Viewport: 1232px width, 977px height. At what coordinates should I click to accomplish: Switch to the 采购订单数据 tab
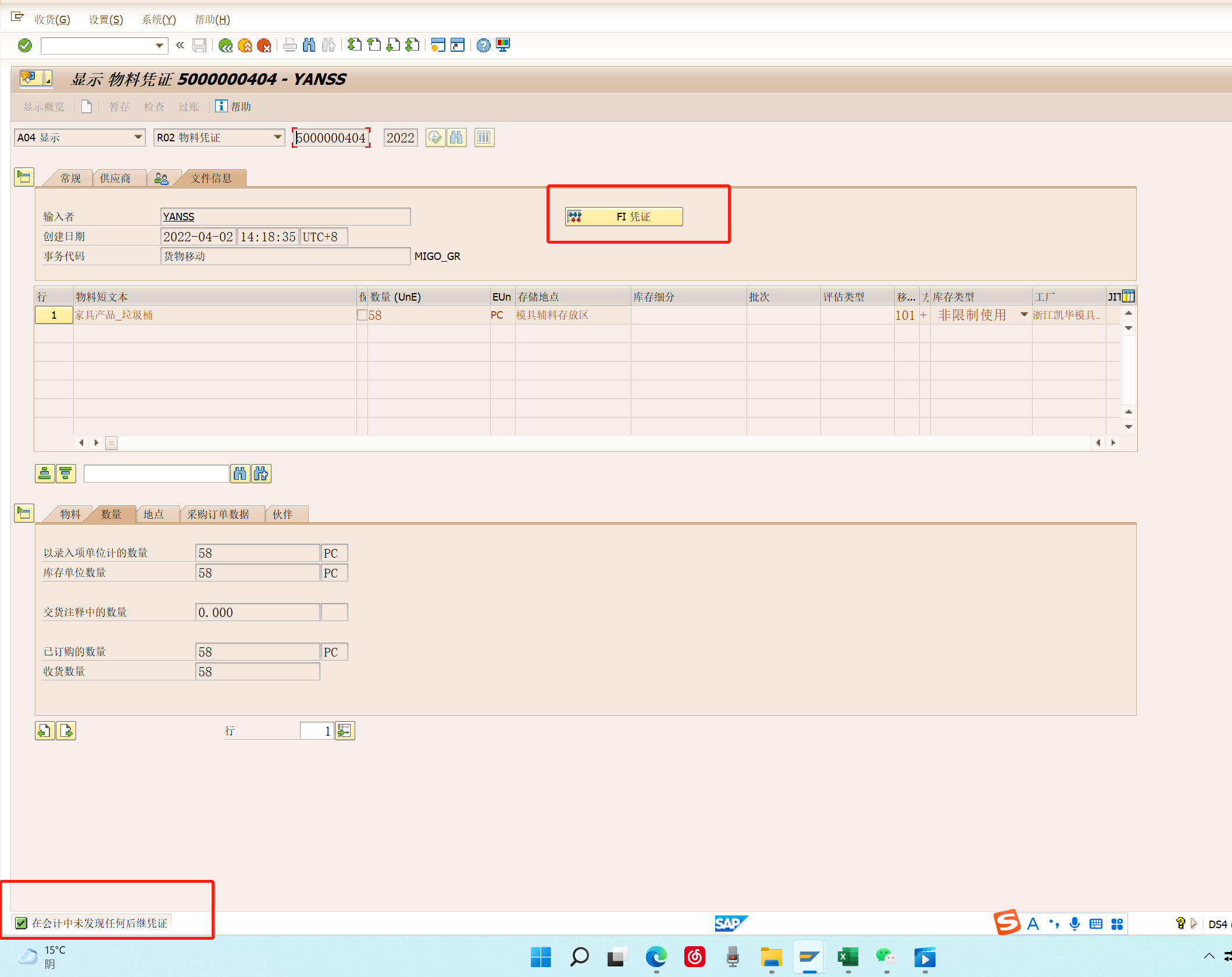(218, 514)
